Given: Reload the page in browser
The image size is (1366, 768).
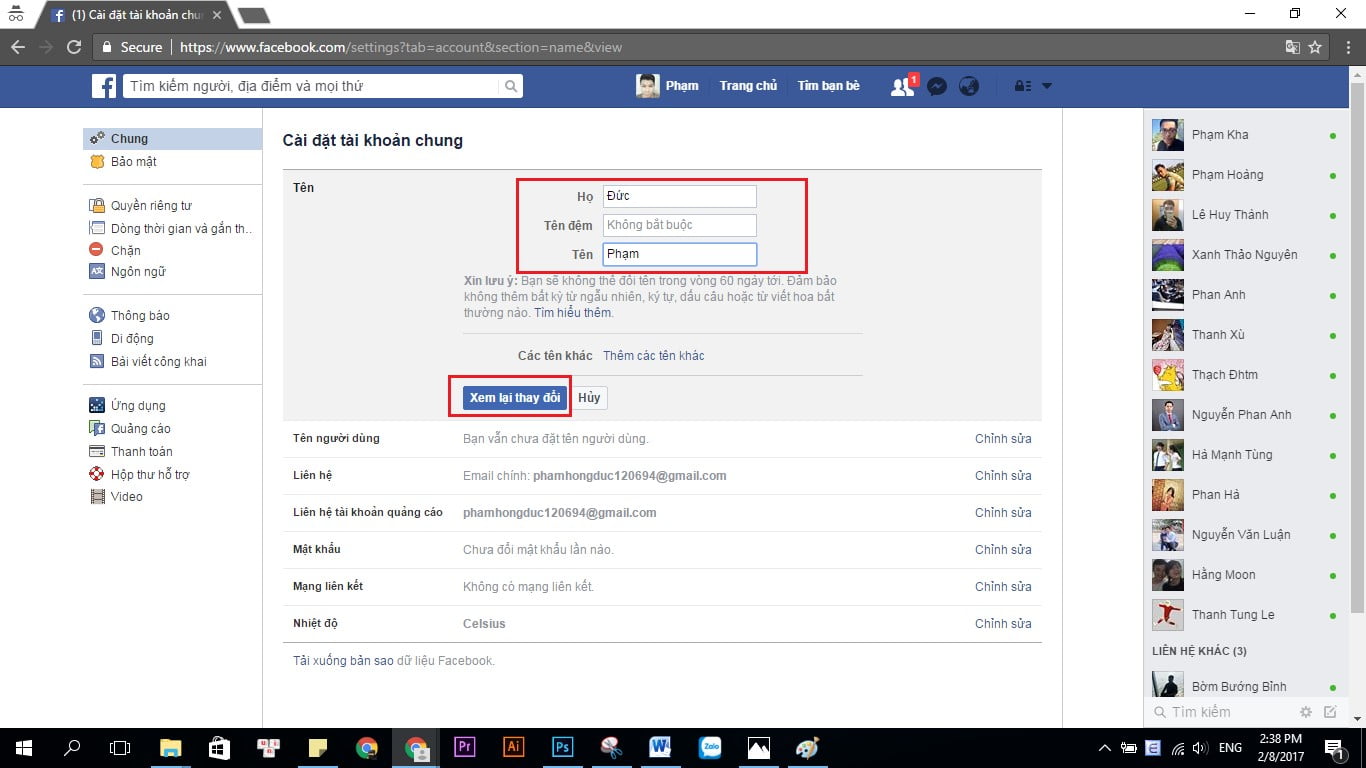Looking at the screenshot, I should [x=74, y=47].
